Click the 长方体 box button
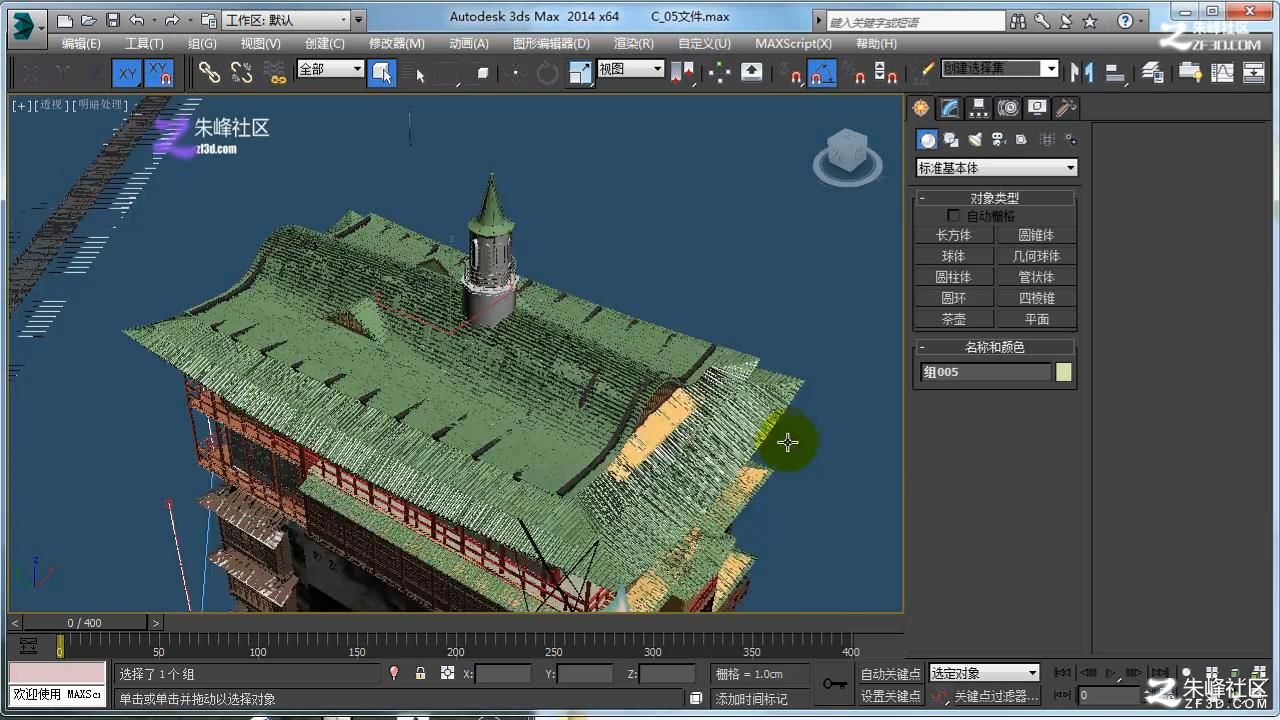1280x720 pixels. pyautogui.click(x=953, y=235)
